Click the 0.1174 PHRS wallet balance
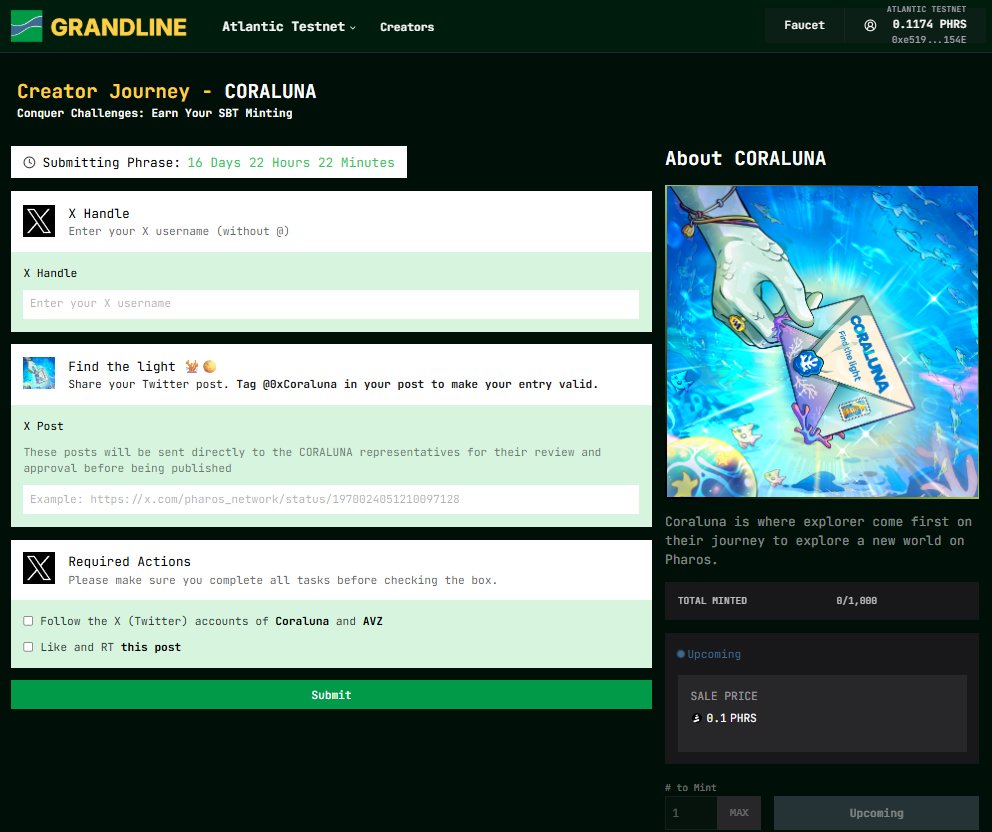The image size is (992, 832). point(929,24)
